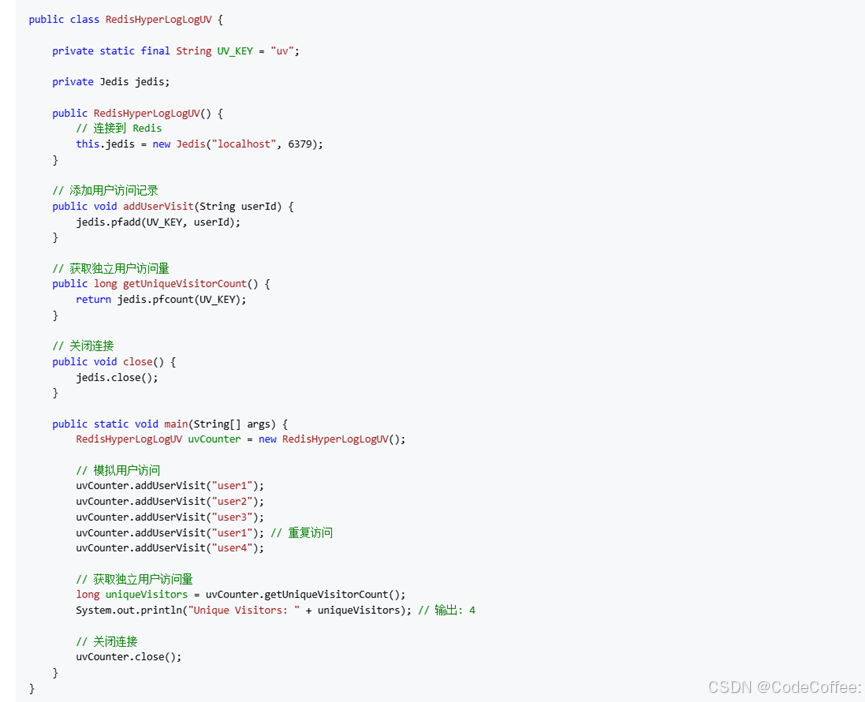Click the main(String[] args) method signature
Screen dimensions: 865x702
(x=170, y=424)
